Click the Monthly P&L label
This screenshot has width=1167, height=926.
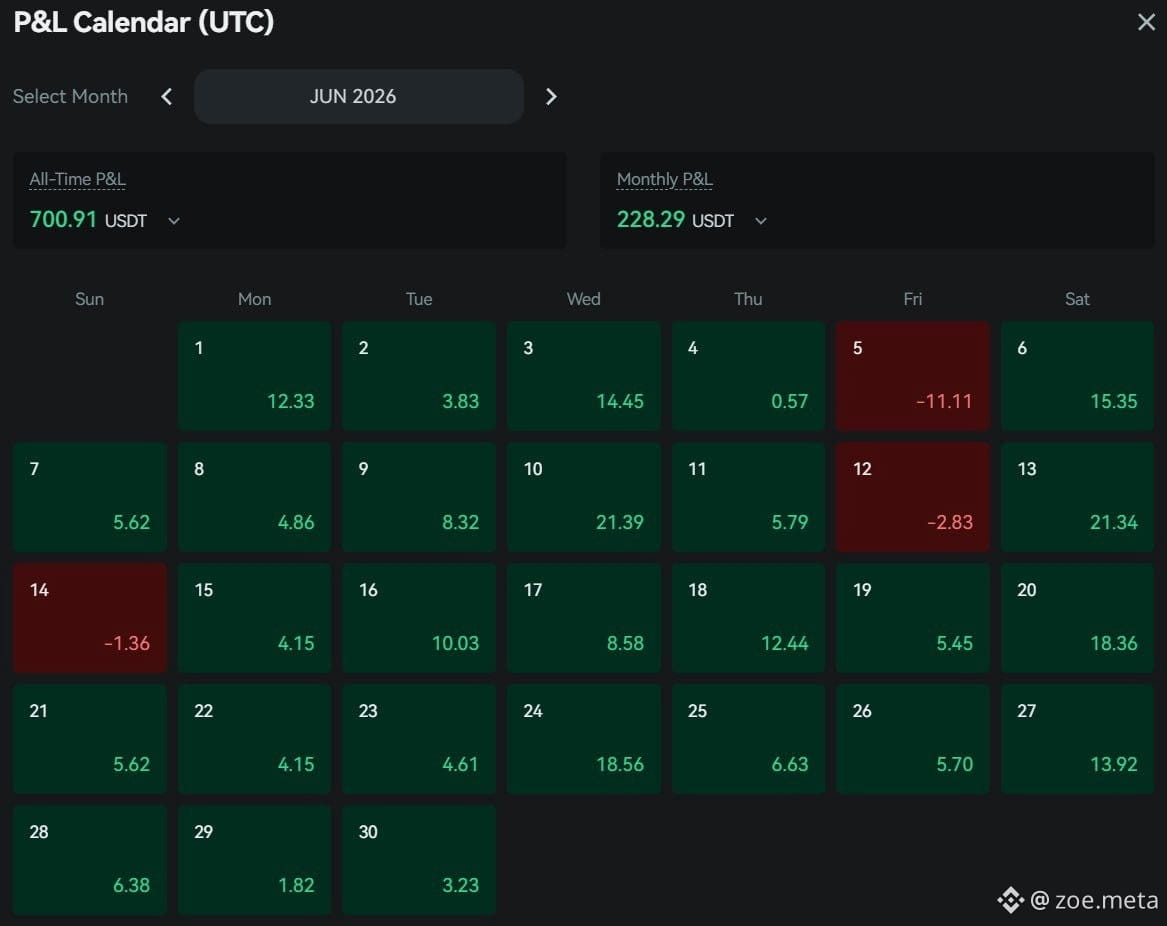665,179
